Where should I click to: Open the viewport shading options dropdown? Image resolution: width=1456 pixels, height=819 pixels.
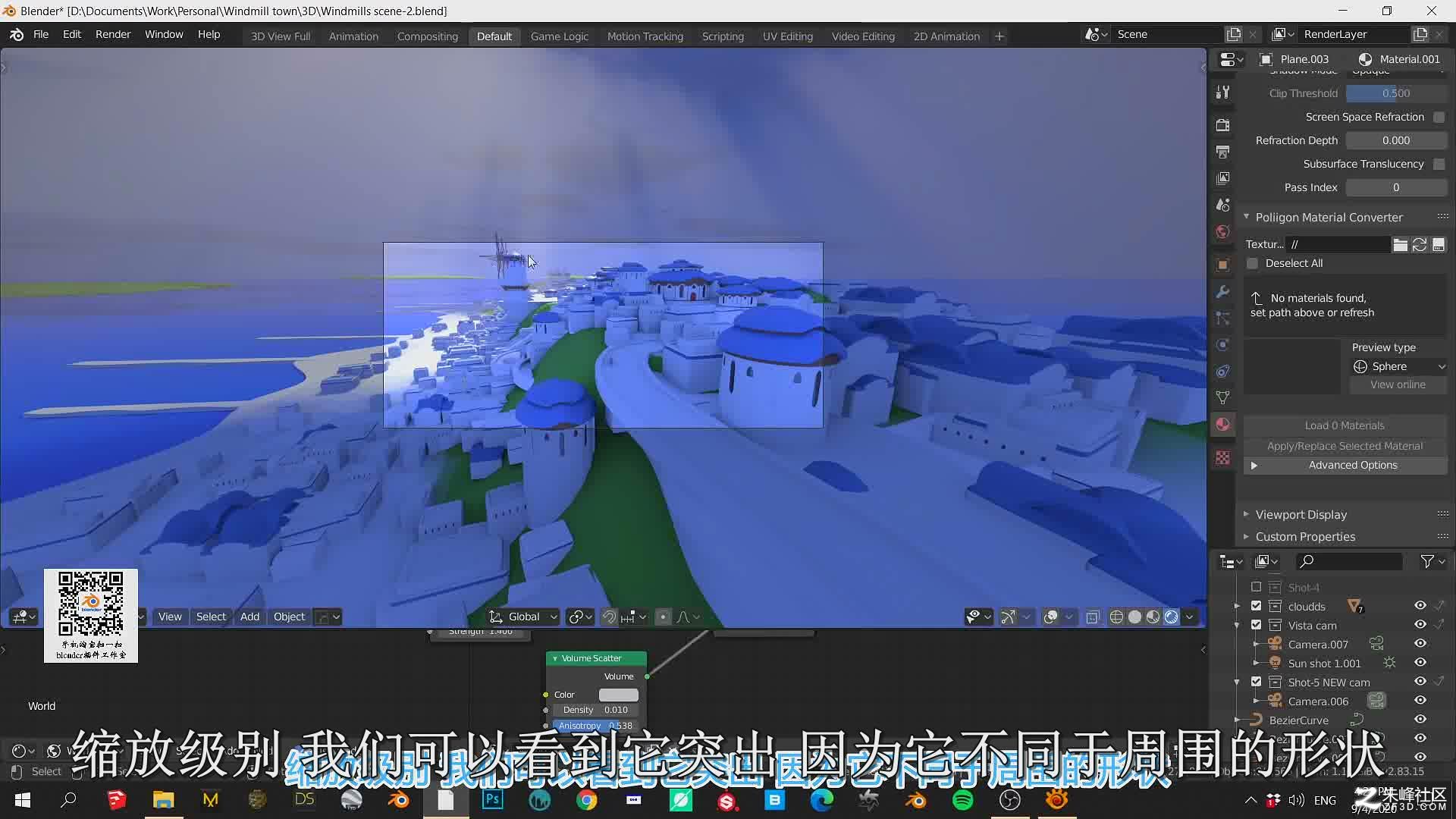click(1190, 617)
